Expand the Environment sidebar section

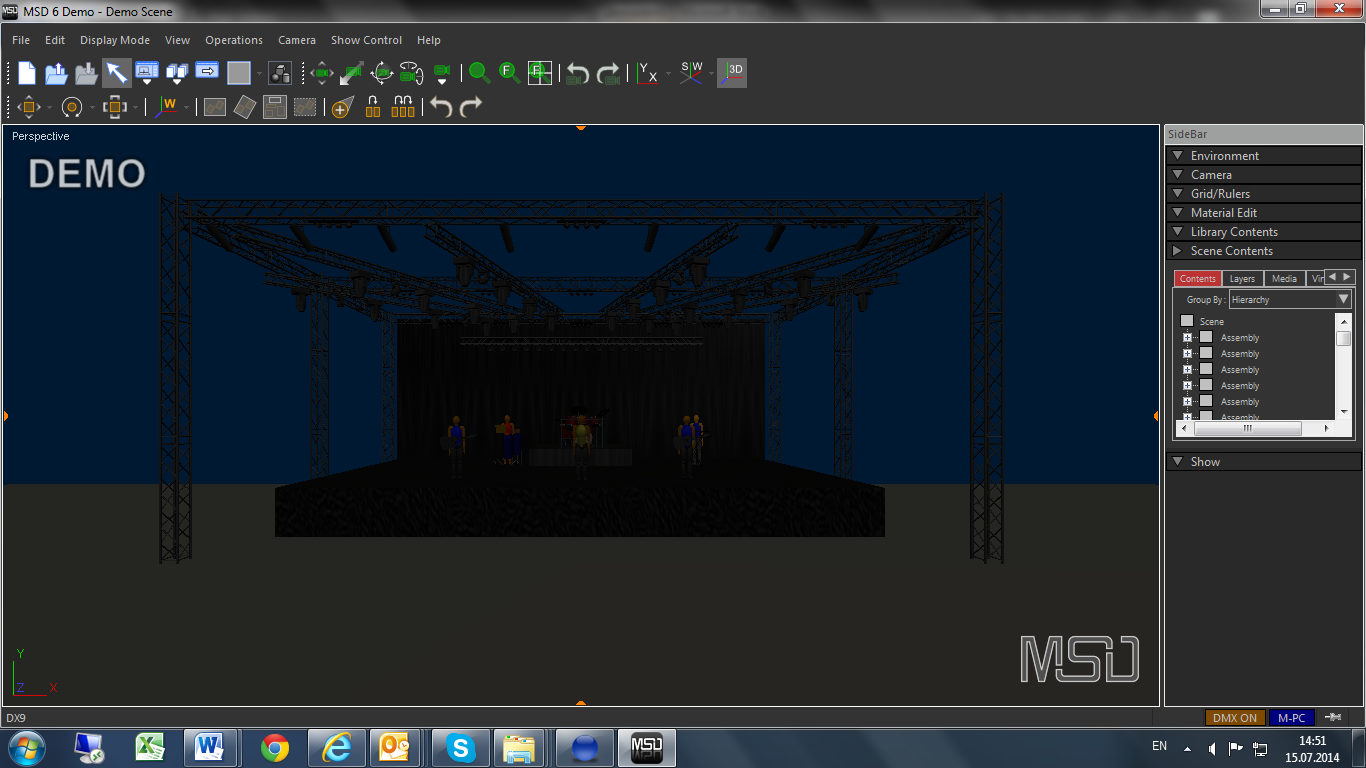(1264, 156)
